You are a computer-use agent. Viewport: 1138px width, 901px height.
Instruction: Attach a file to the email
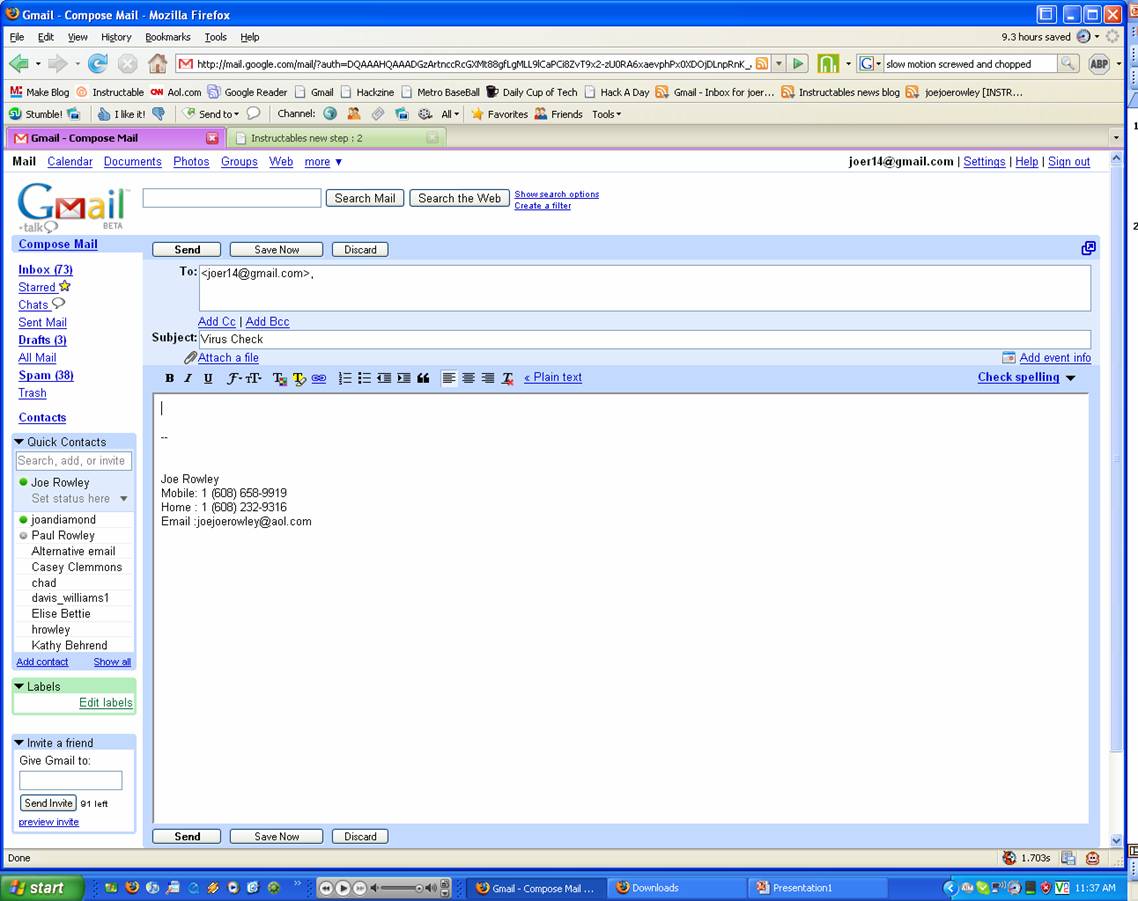click(x=227, y=357)
